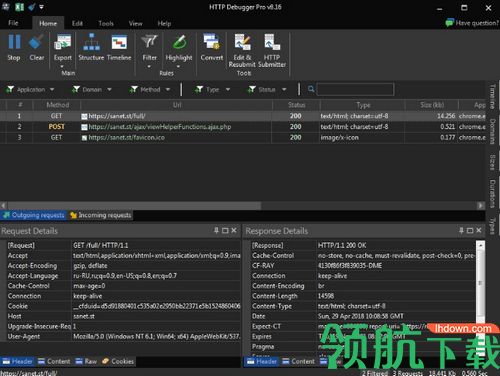Image resolution: width=500 pixels, height=376 pixels.
Task: Sort by the Type column header
Action: (x=363, y=105)
